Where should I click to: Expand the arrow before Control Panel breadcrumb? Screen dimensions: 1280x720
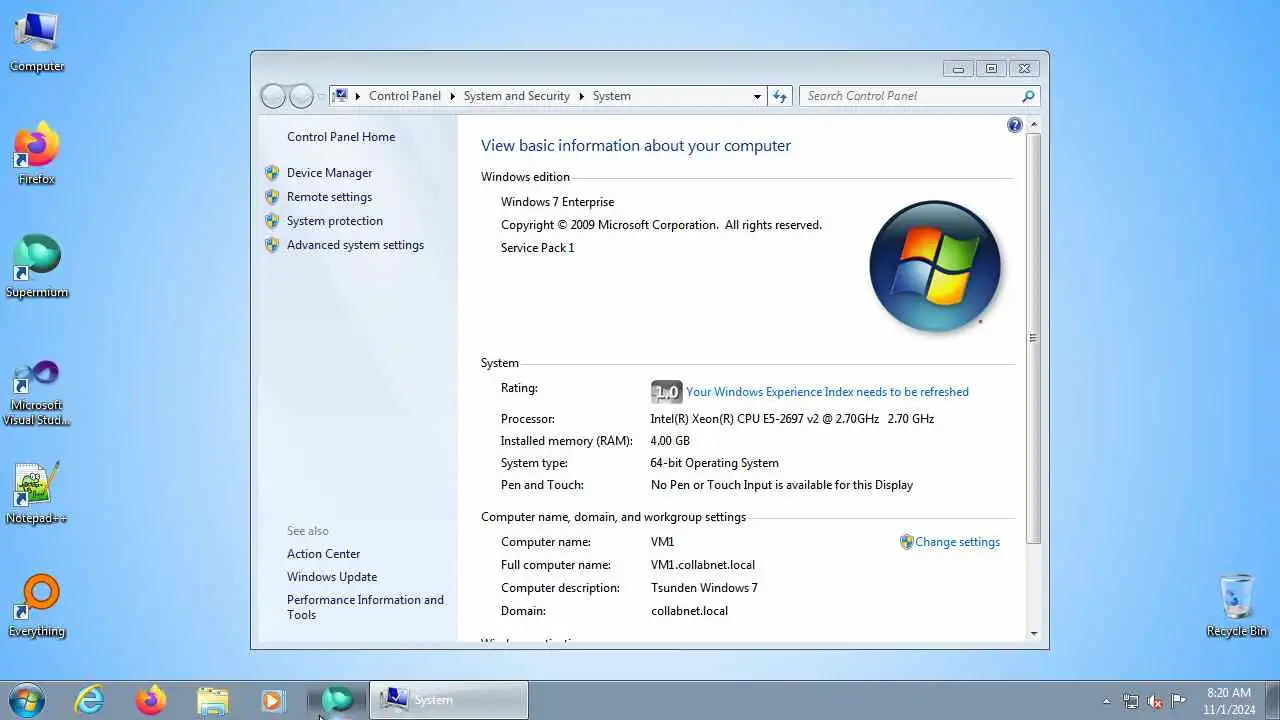click(358, 96)
